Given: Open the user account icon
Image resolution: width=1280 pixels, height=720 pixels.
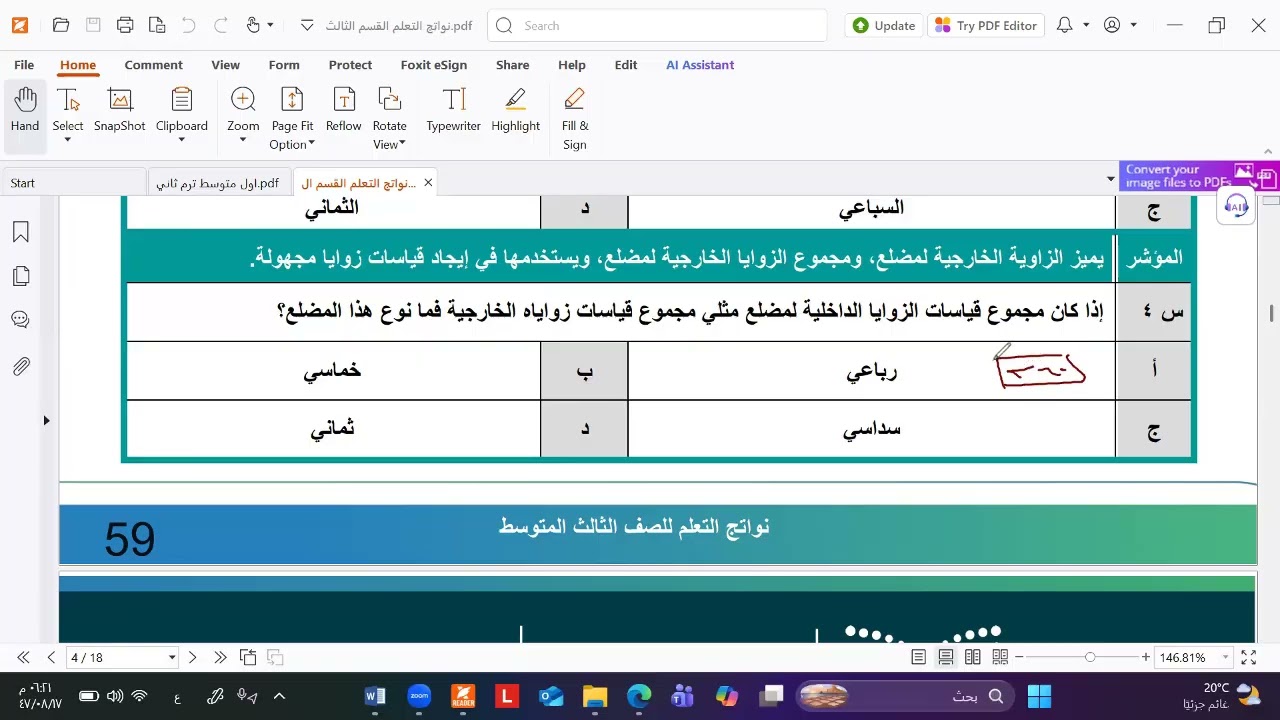Looking at the screenshot, I should 1112,26.
